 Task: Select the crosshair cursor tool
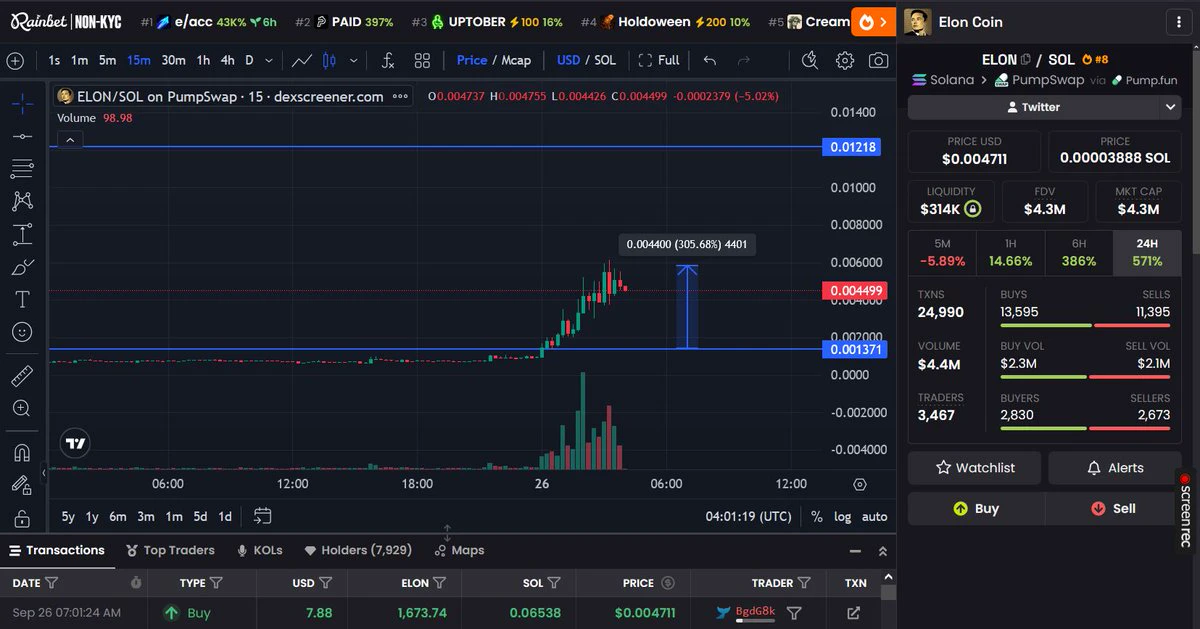coord(22,103)
